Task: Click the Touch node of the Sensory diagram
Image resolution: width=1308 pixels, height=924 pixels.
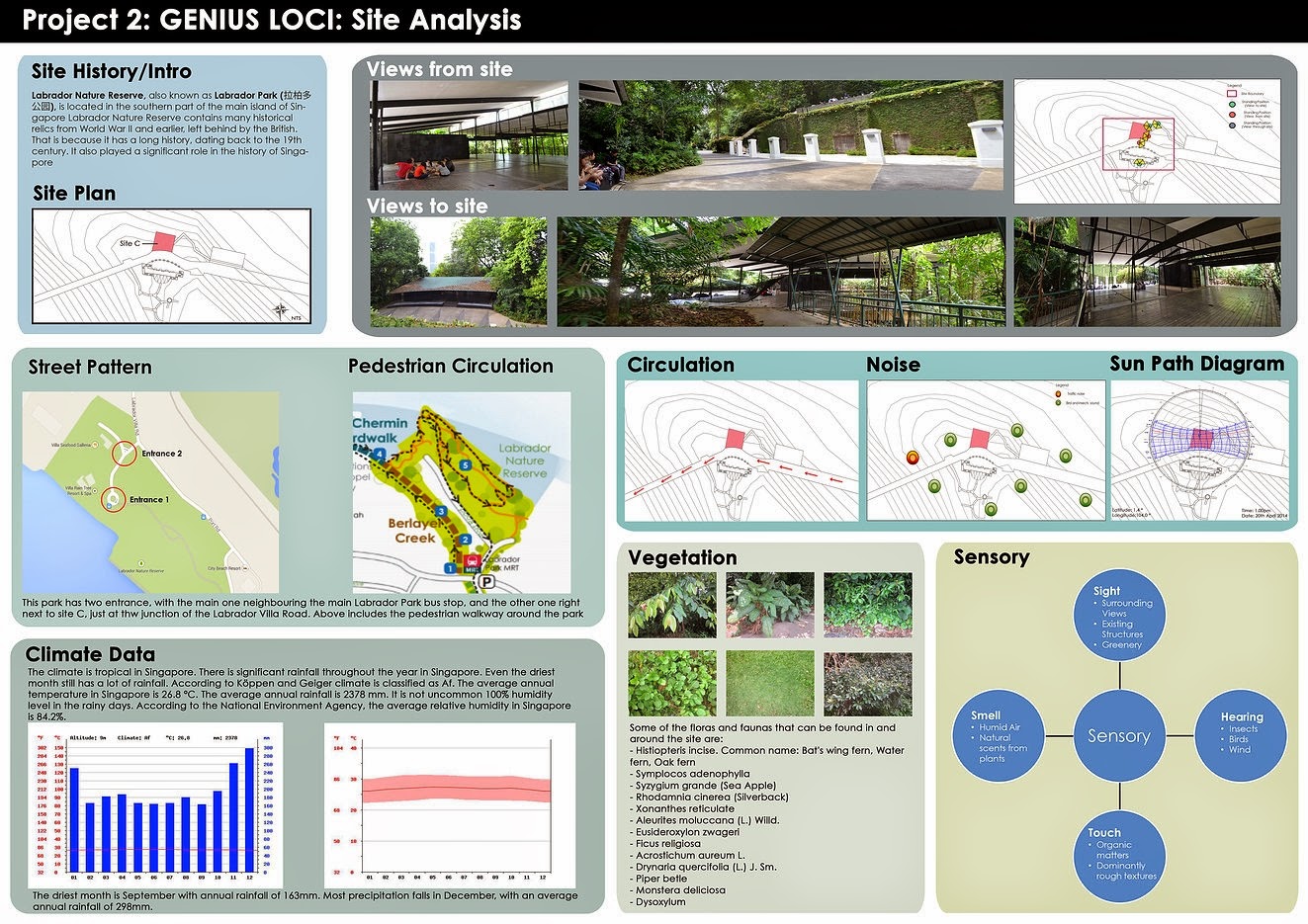Action: click(x=1119, y=855)
